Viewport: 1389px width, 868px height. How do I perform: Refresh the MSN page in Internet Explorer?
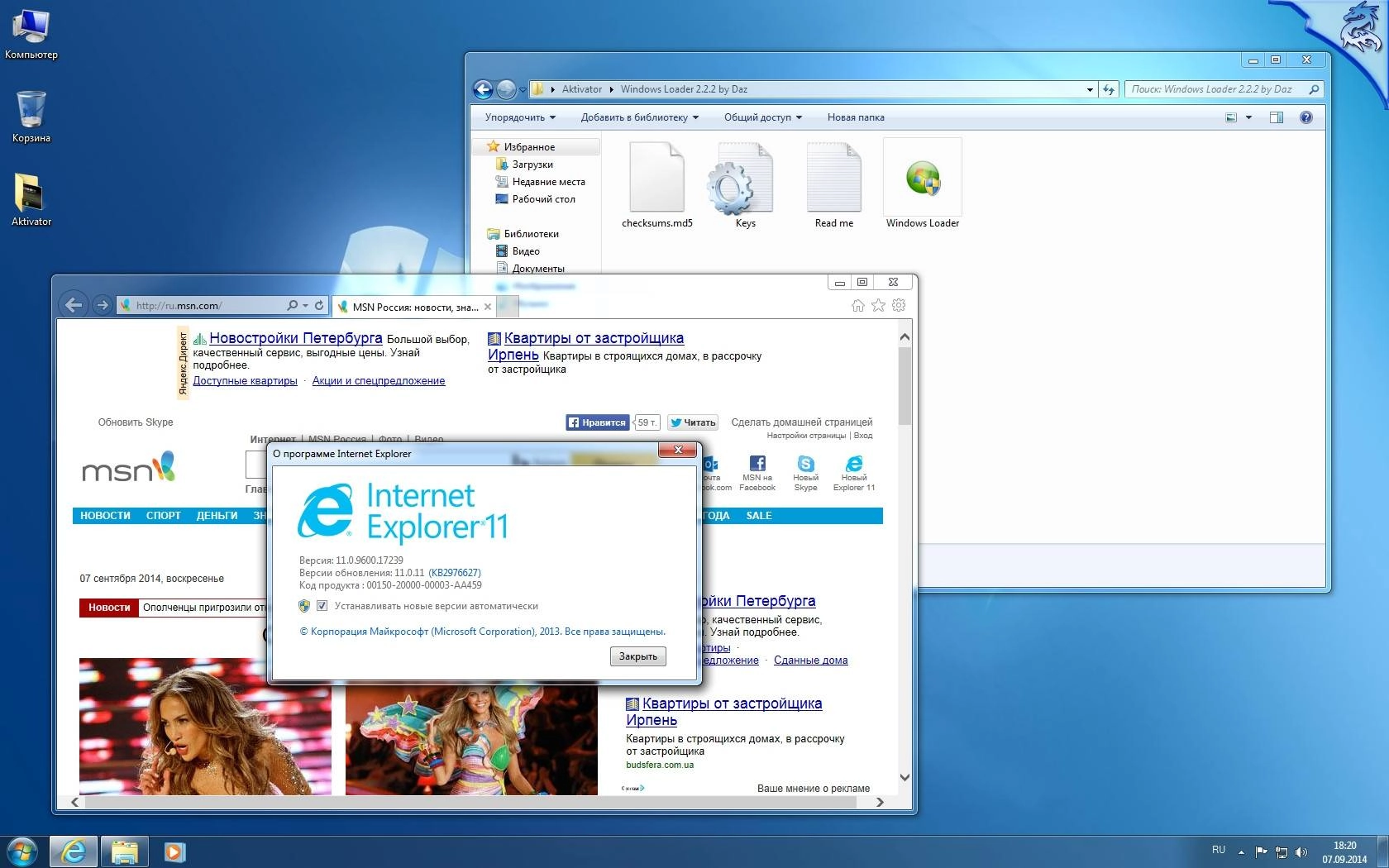319,305
